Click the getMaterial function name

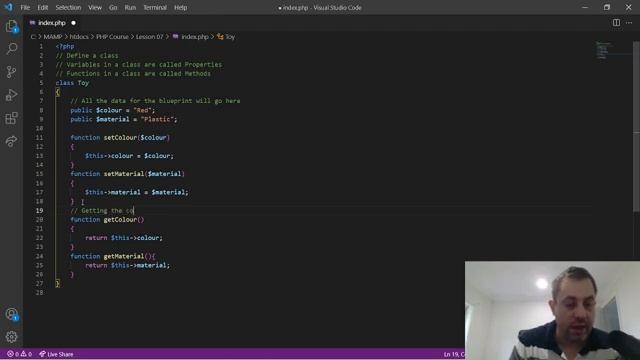pos(124,256)
